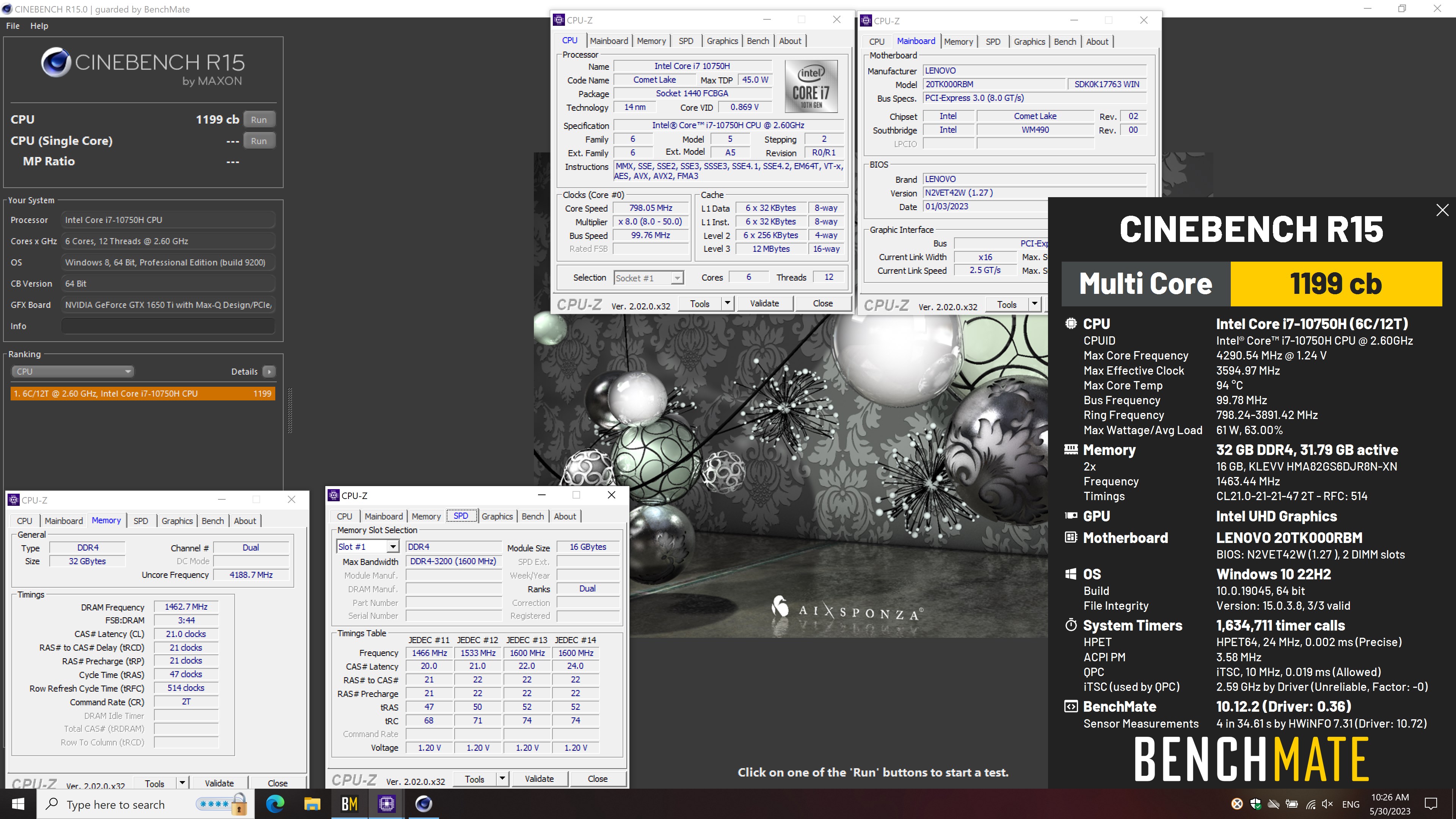
Task: Click Tools button in Memory CPU-Z window
Action: (154, 783)
